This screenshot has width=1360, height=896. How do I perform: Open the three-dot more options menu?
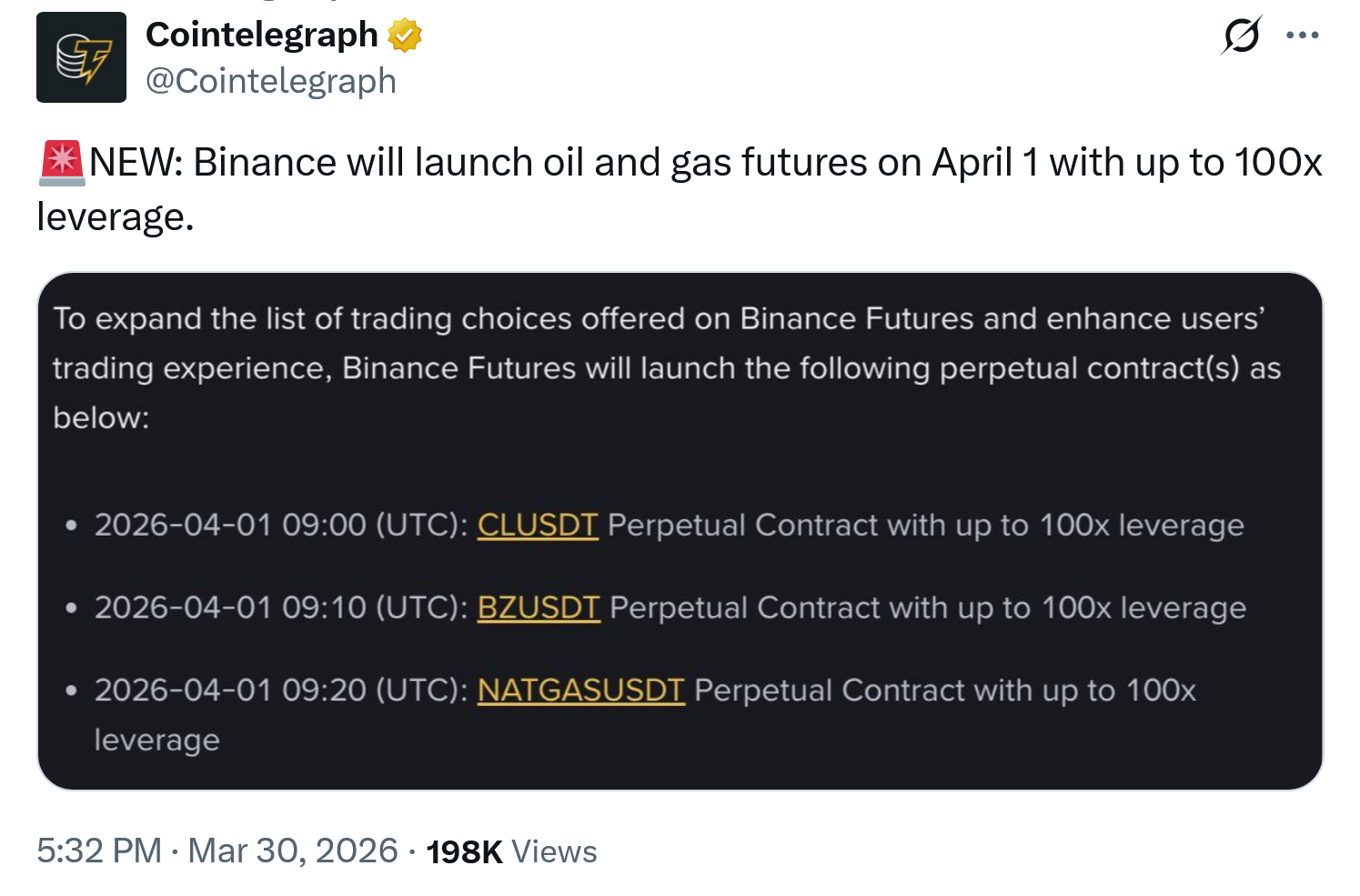tap(1302, 35)
